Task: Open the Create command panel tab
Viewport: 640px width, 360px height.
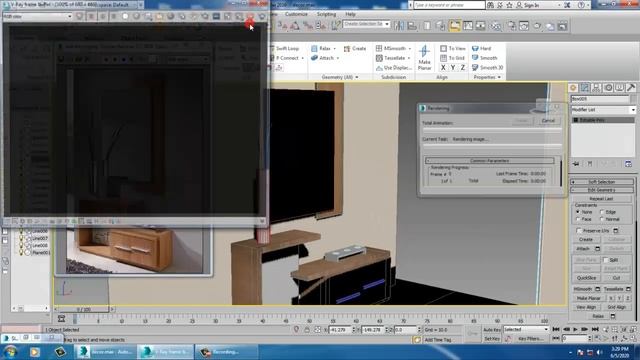Action: click(573, 88)
